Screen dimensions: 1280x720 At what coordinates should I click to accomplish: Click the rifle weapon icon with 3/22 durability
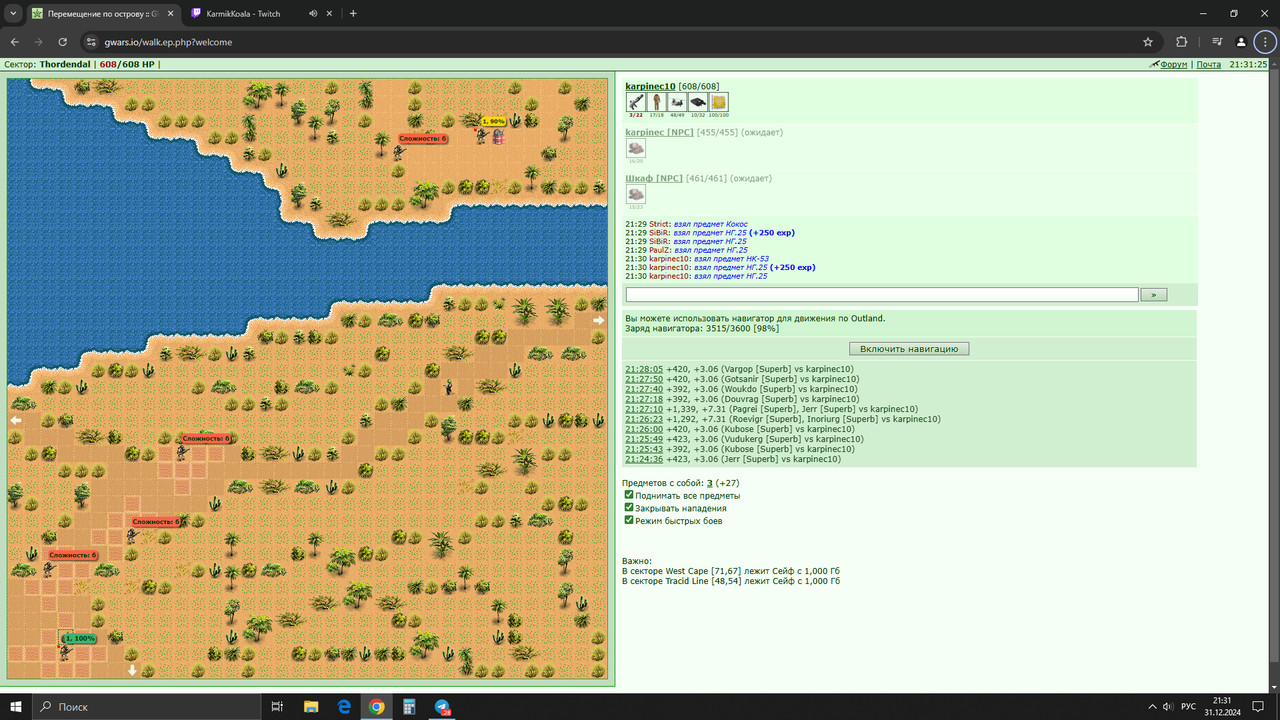[x=636, y=102]
